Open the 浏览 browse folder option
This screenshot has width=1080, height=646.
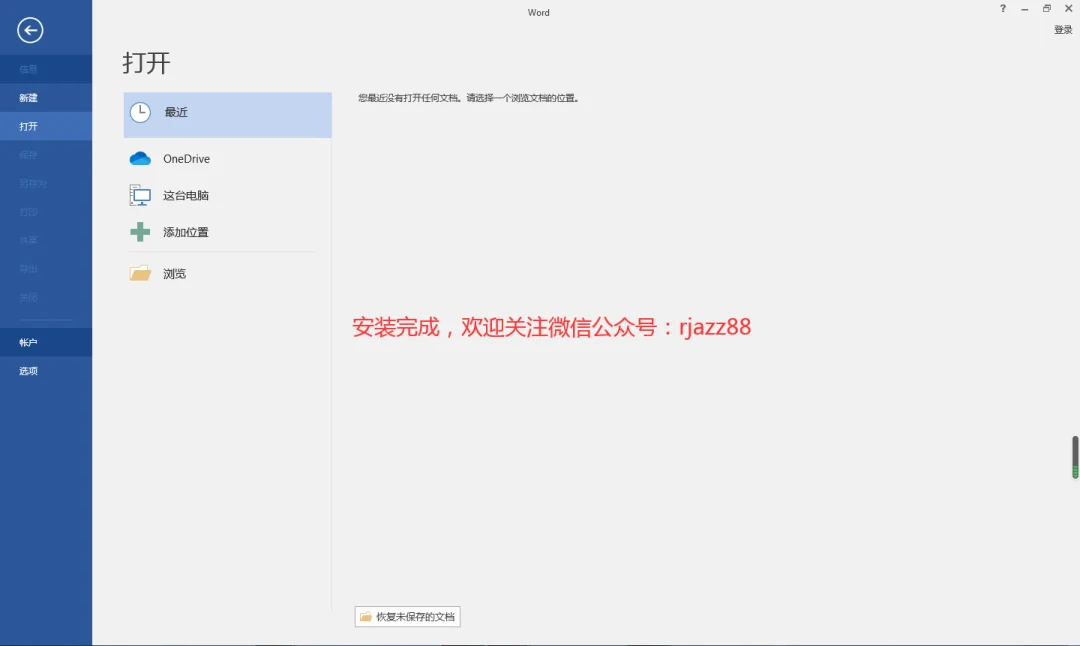point(227,273)
